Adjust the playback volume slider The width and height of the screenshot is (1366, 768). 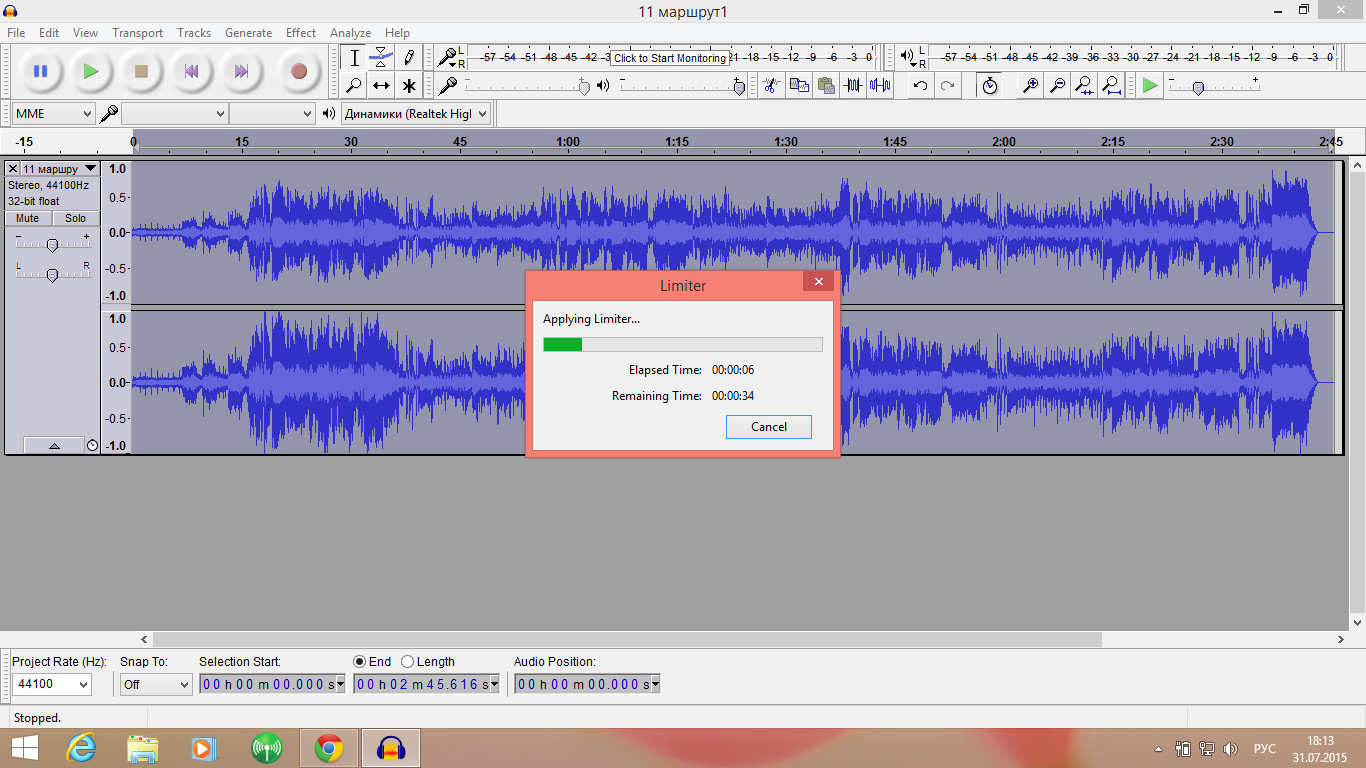739,86
